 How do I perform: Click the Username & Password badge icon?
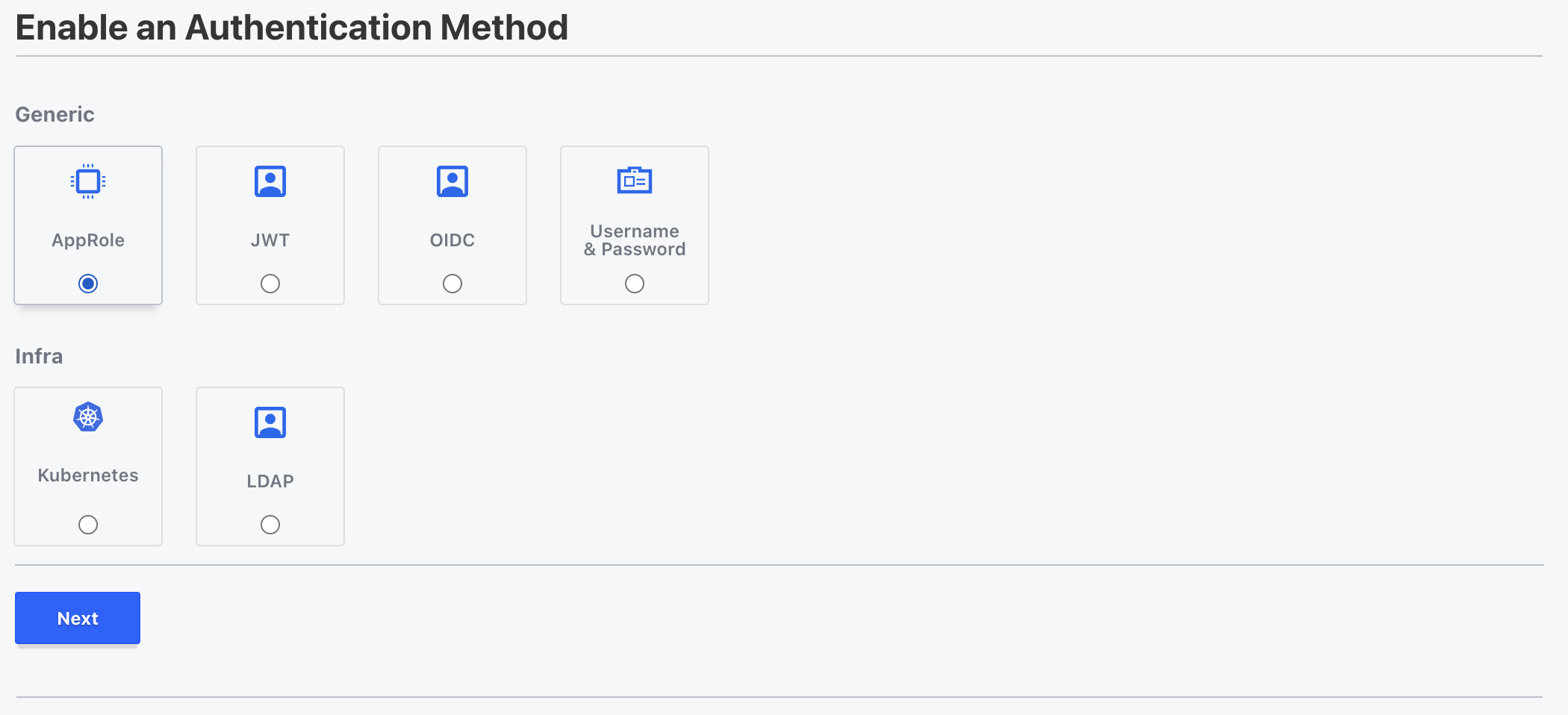click(x=634, y=180)
